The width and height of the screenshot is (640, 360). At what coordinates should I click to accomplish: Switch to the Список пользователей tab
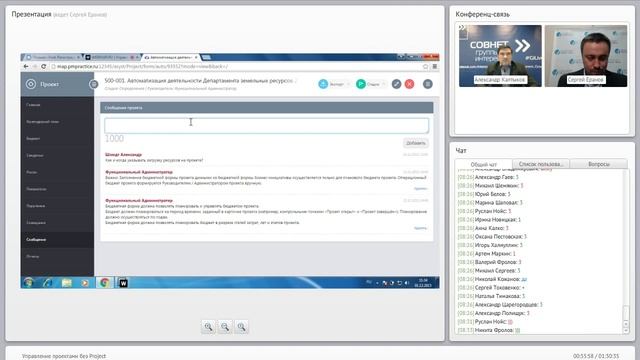point(541,164)
